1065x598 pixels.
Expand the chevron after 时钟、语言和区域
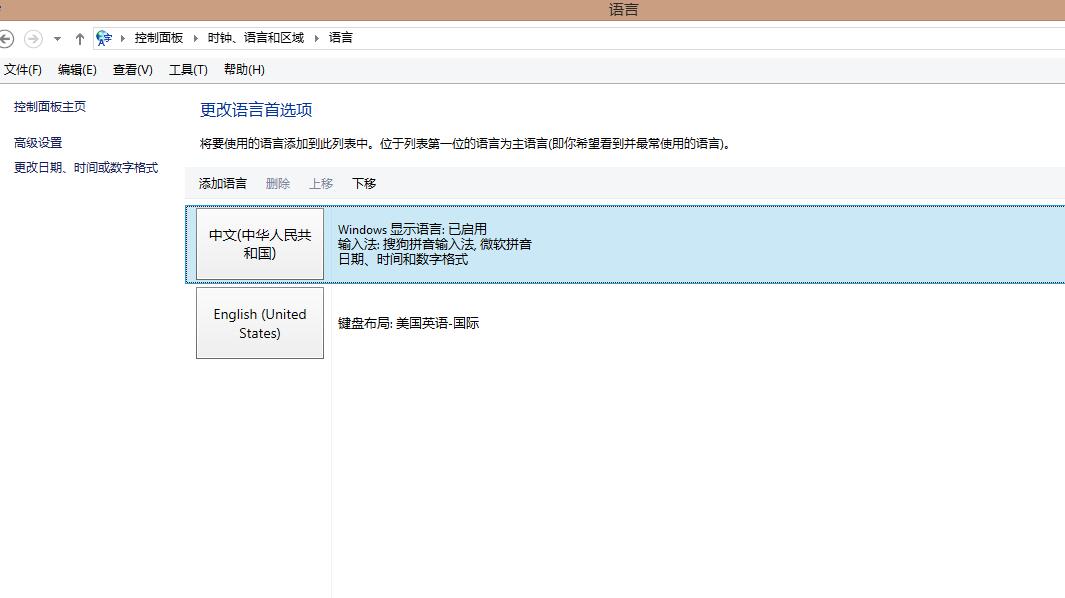tap(317, 38)
